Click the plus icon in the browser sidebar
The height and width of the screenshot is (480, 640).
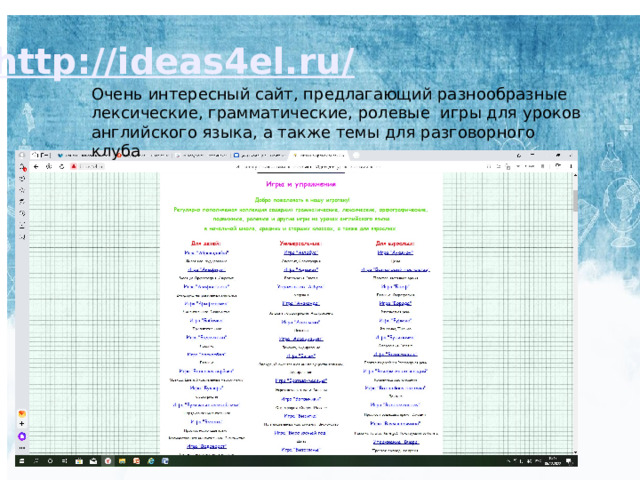[22, 424]
